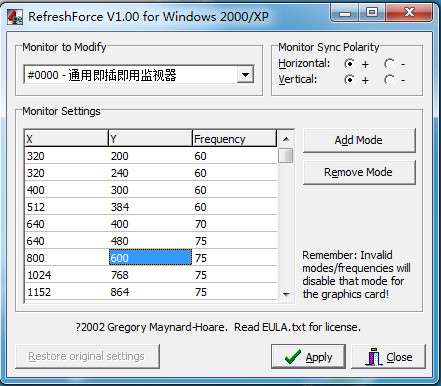This screenshot has height=386, width=441.
Task: Click frequency 60 in the 512x384 row
Action: click(235, 207)
